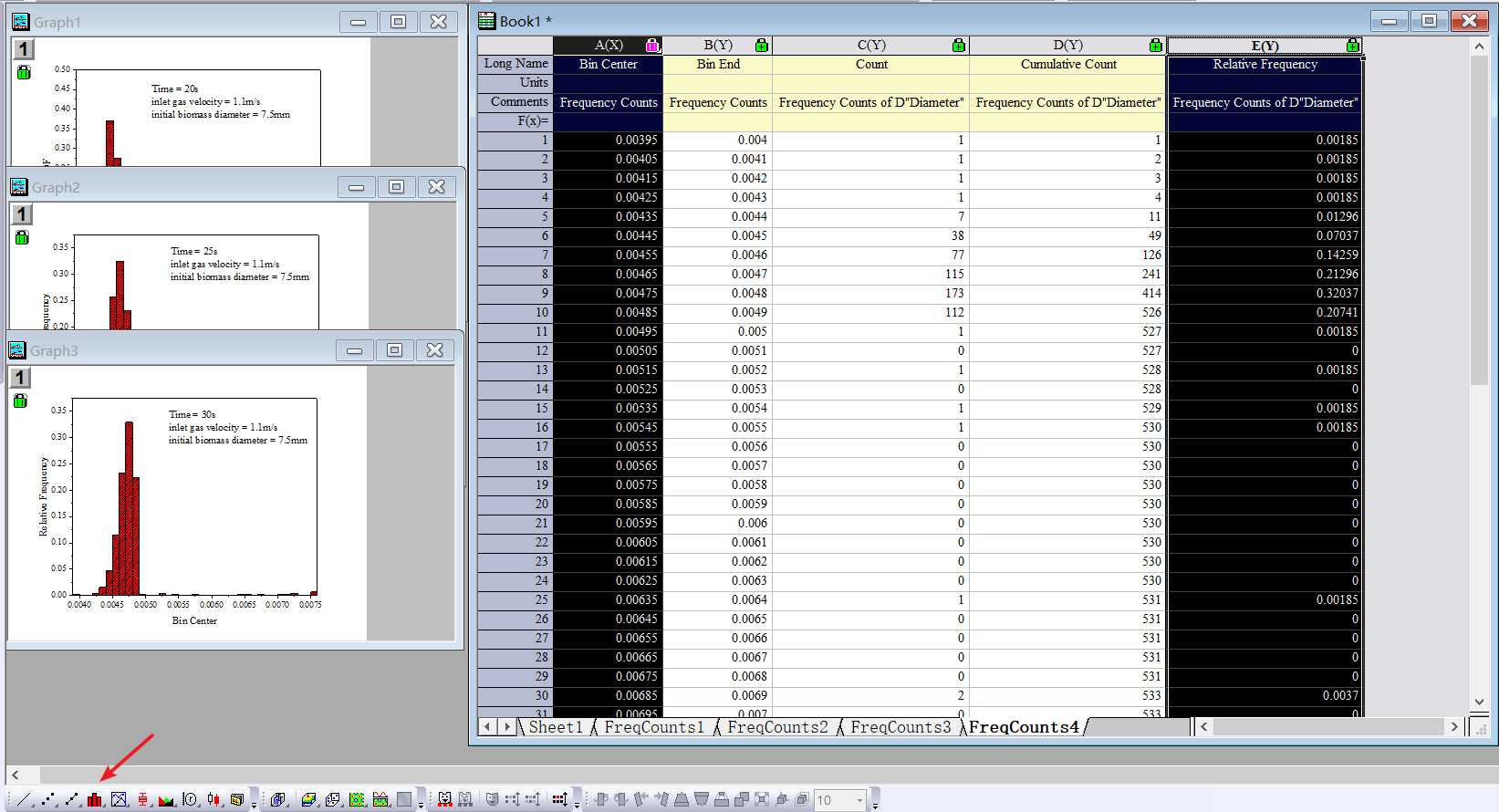
Task: Click the green lock on column E(Y)
Action: [x=1353, y=45]
